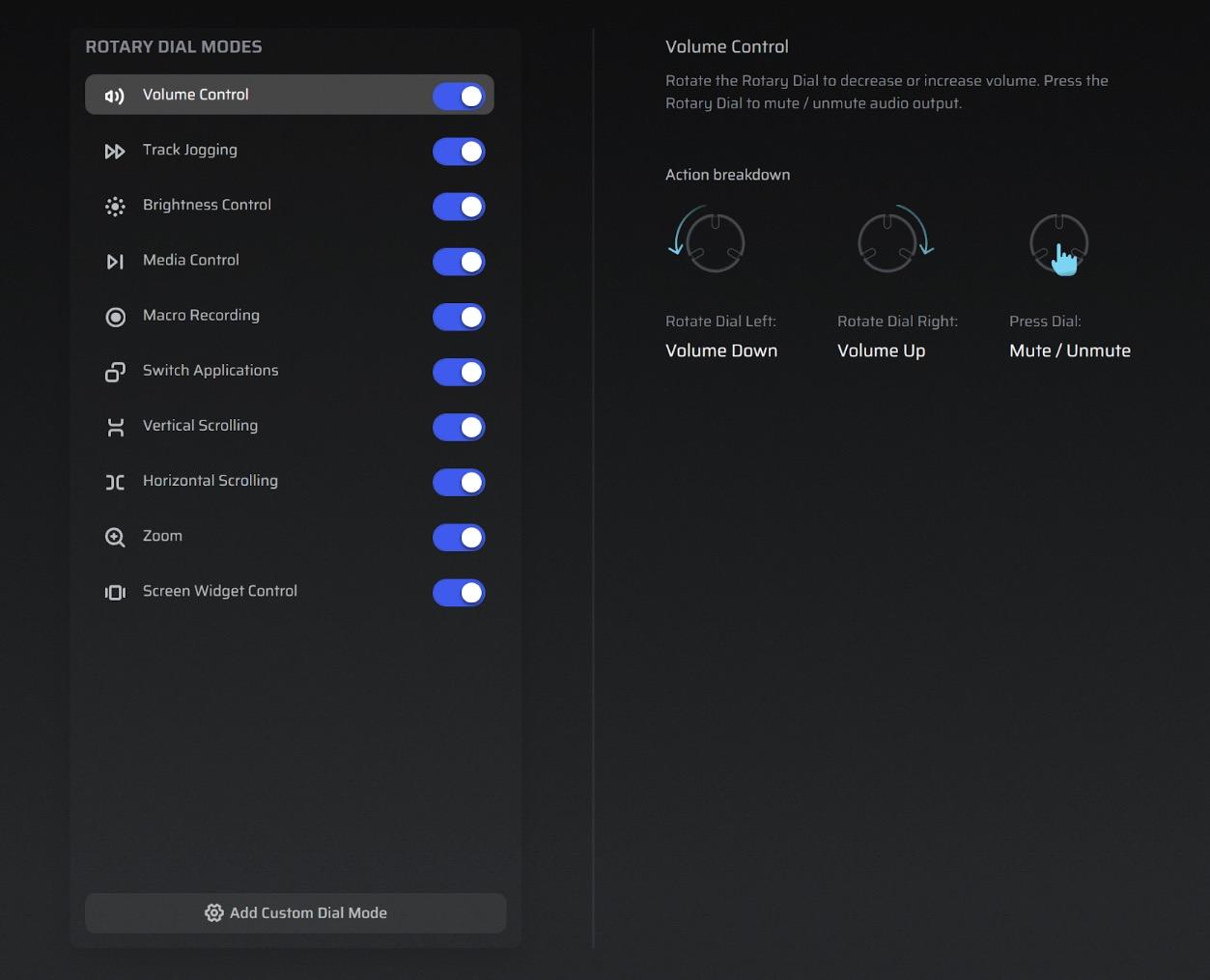Image resolution: width=1210 pixels, height=980 pixels.
Task: Click the Media Control play-next icon
Action: pos(115,262)
